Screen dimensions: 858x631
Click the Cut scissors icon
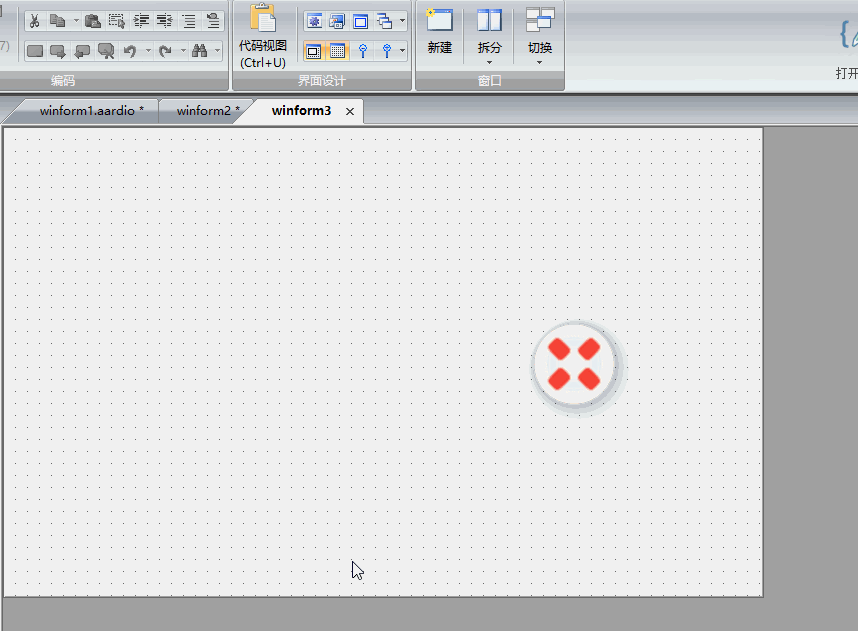pyautogui.click(x=34, y=21)
